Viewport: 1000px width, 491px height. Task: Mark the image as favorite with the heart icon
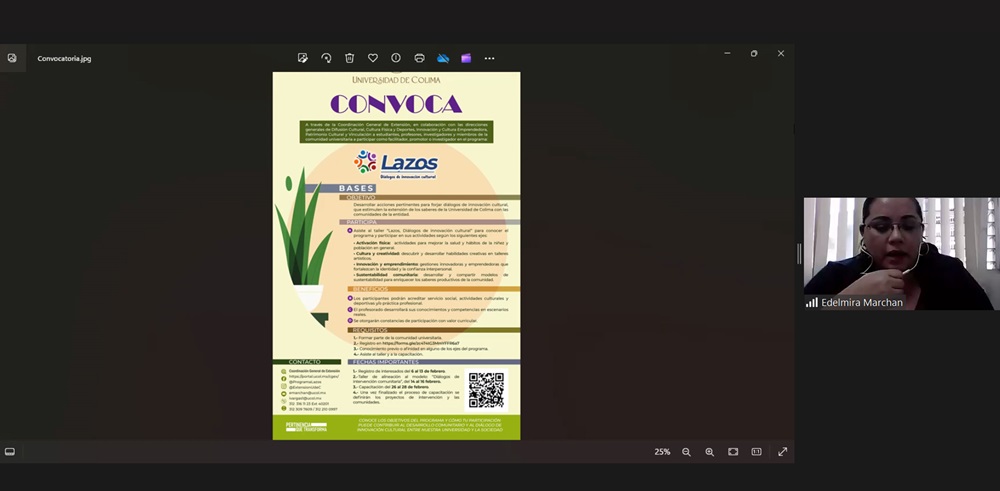(x=373, y=58)
